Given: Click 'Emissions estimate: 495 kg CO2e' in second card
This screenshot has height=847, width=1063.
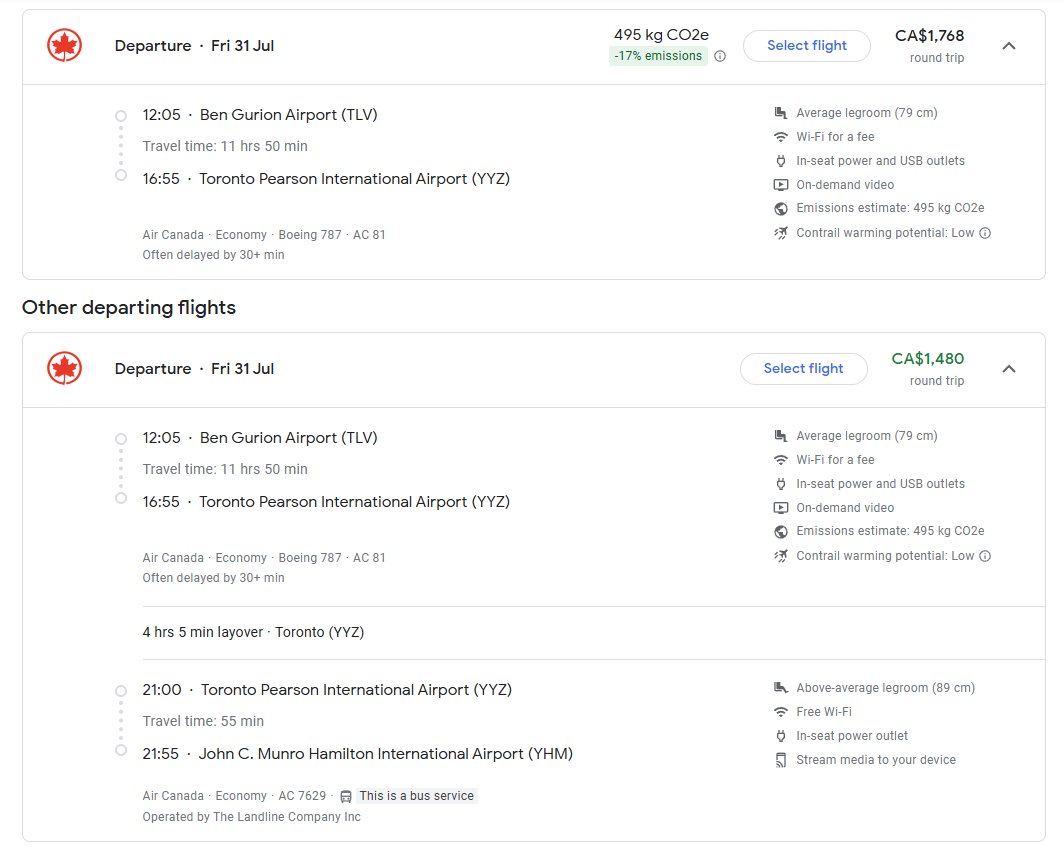Looking at the screenshot, I should [890, 531].
